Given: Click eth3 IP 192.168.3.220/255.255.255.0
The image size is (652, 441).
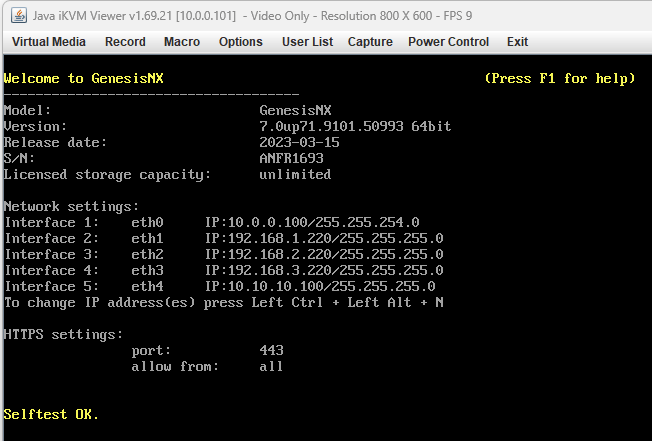Looking at the screenshot, I should (x=324, y=270).
